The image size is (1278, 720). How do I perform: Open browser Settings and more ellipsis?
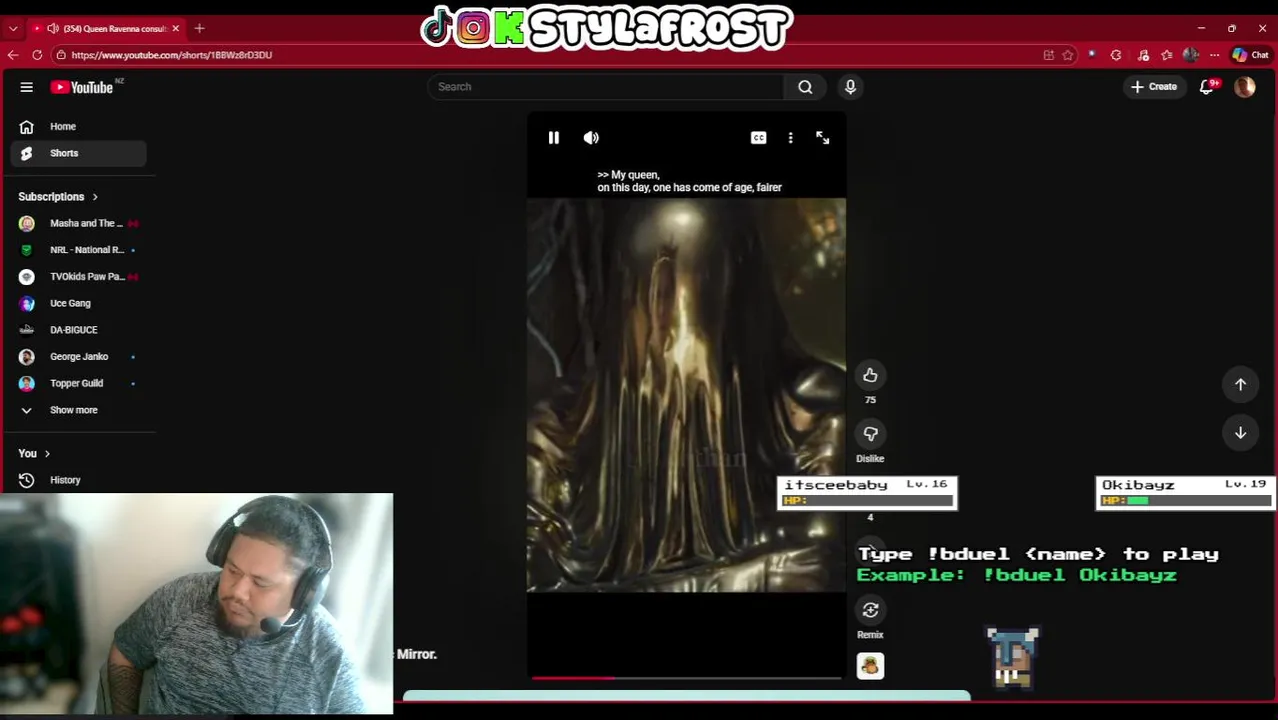click(1214, 55)
